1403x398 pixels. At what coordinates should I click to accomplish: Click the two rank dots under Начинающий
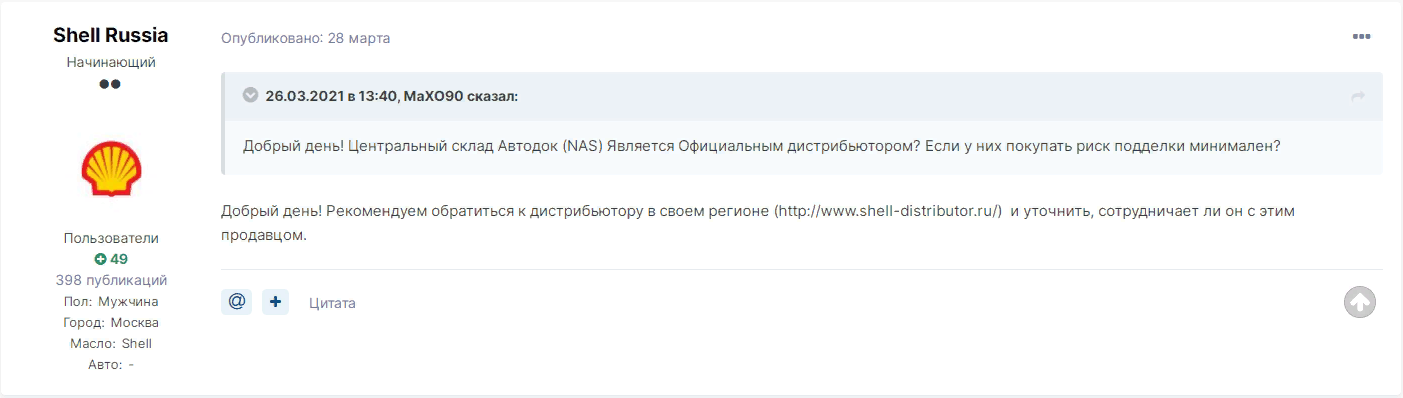click(x=110, y=84)
